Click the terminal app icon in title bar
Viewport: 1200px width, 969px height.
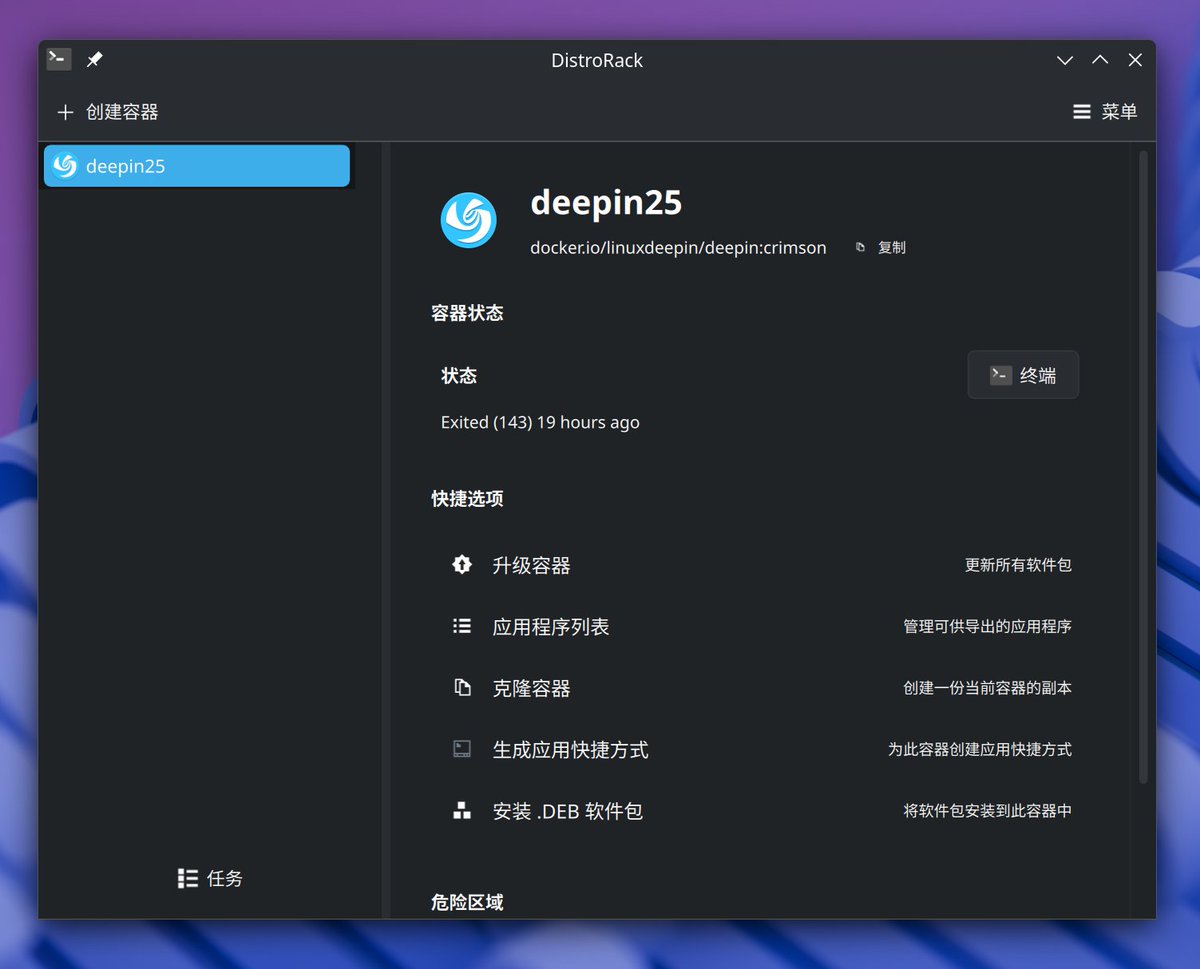click(x=59, y=60)
